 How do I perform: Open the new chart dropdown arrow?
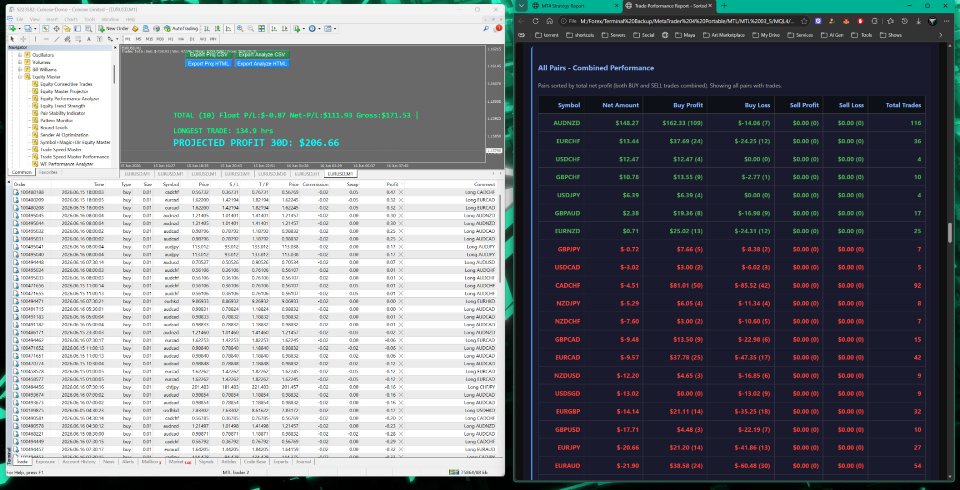[x=19, y=28]
